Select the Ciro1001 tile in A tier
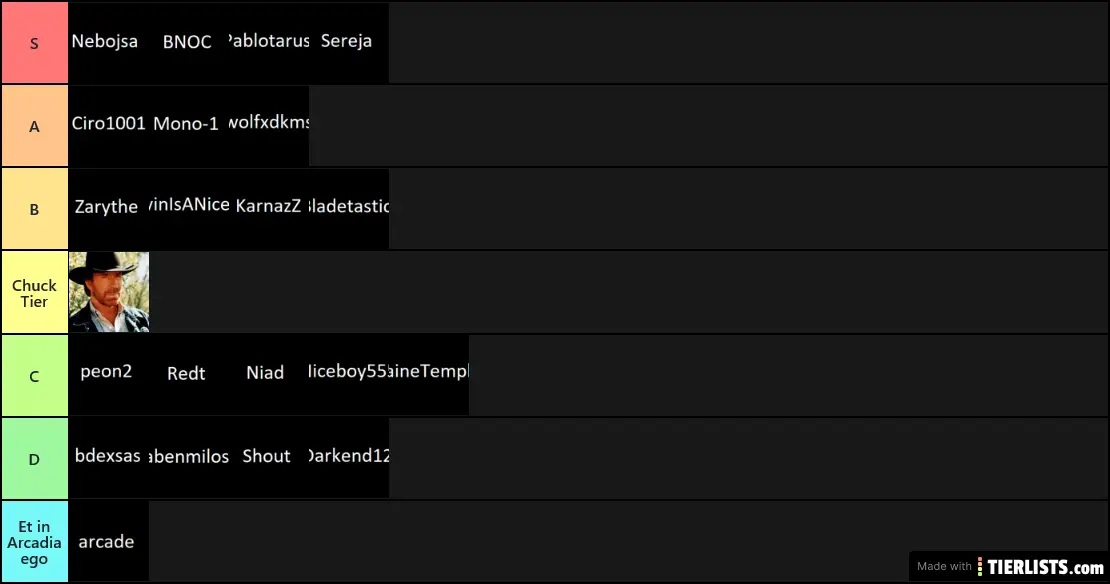The image size is (1110, 584). (108, 126)
